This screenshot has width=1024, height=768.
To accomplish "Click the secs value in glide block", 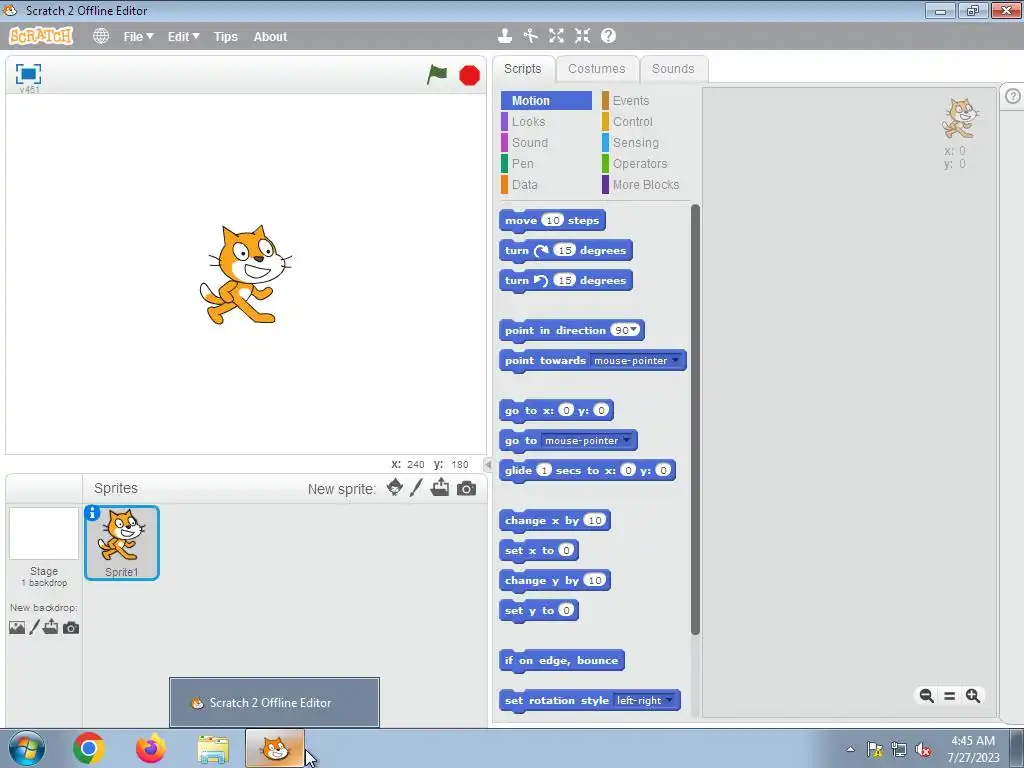I will coord(544,470).
